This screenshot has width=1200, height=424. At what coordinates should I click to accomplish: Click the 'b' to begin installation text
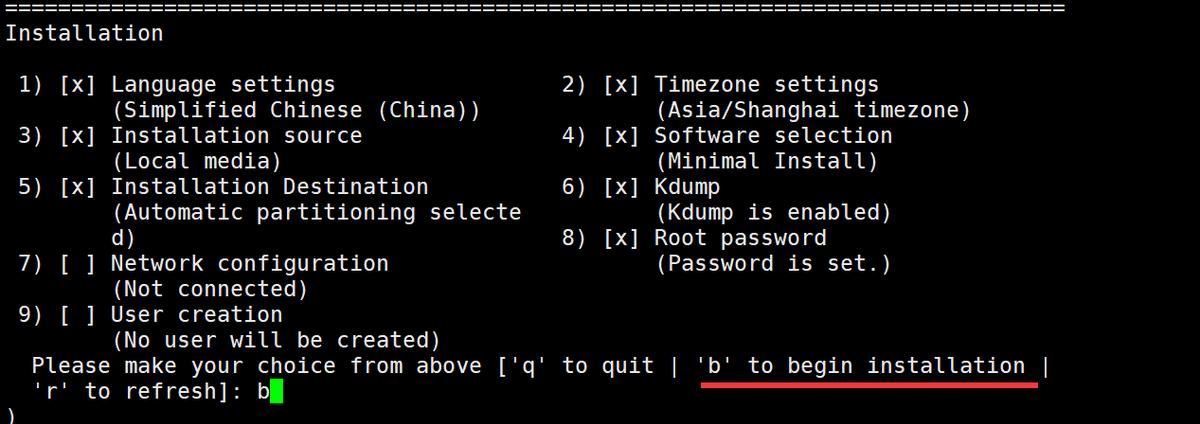(x=865, y=366)
